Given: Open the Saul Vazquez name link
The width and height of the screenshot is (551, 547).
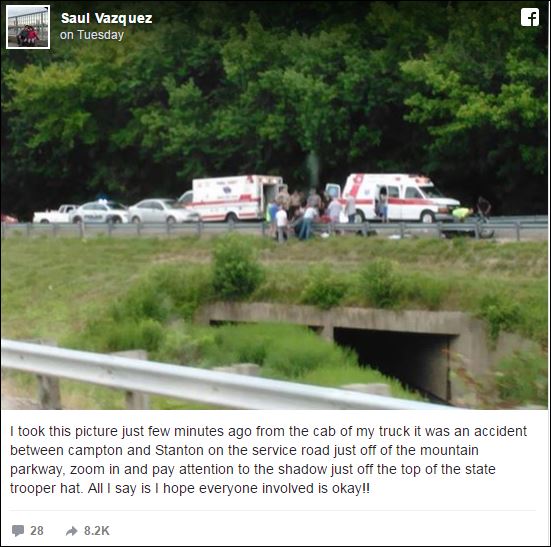Looking at the screenshot, I should [106, 18].
